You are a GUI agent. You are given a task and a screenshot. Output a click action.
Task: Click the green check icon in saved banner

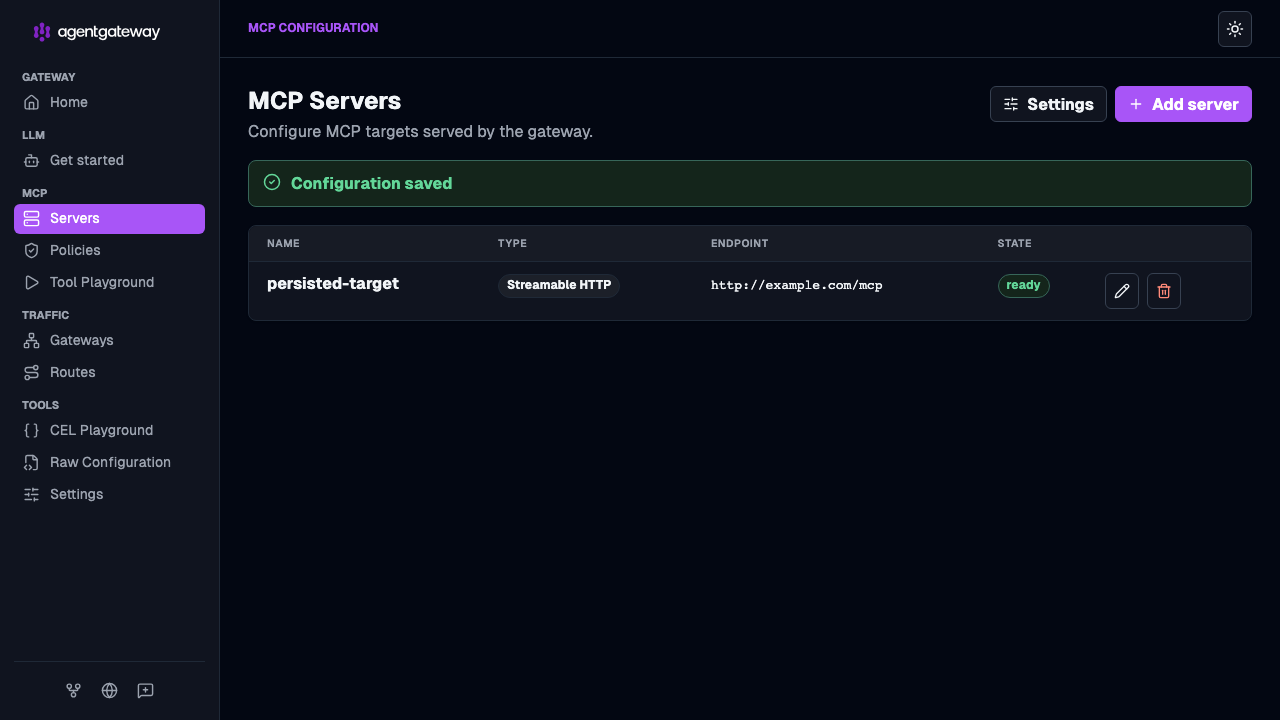[x=272, y=182]
